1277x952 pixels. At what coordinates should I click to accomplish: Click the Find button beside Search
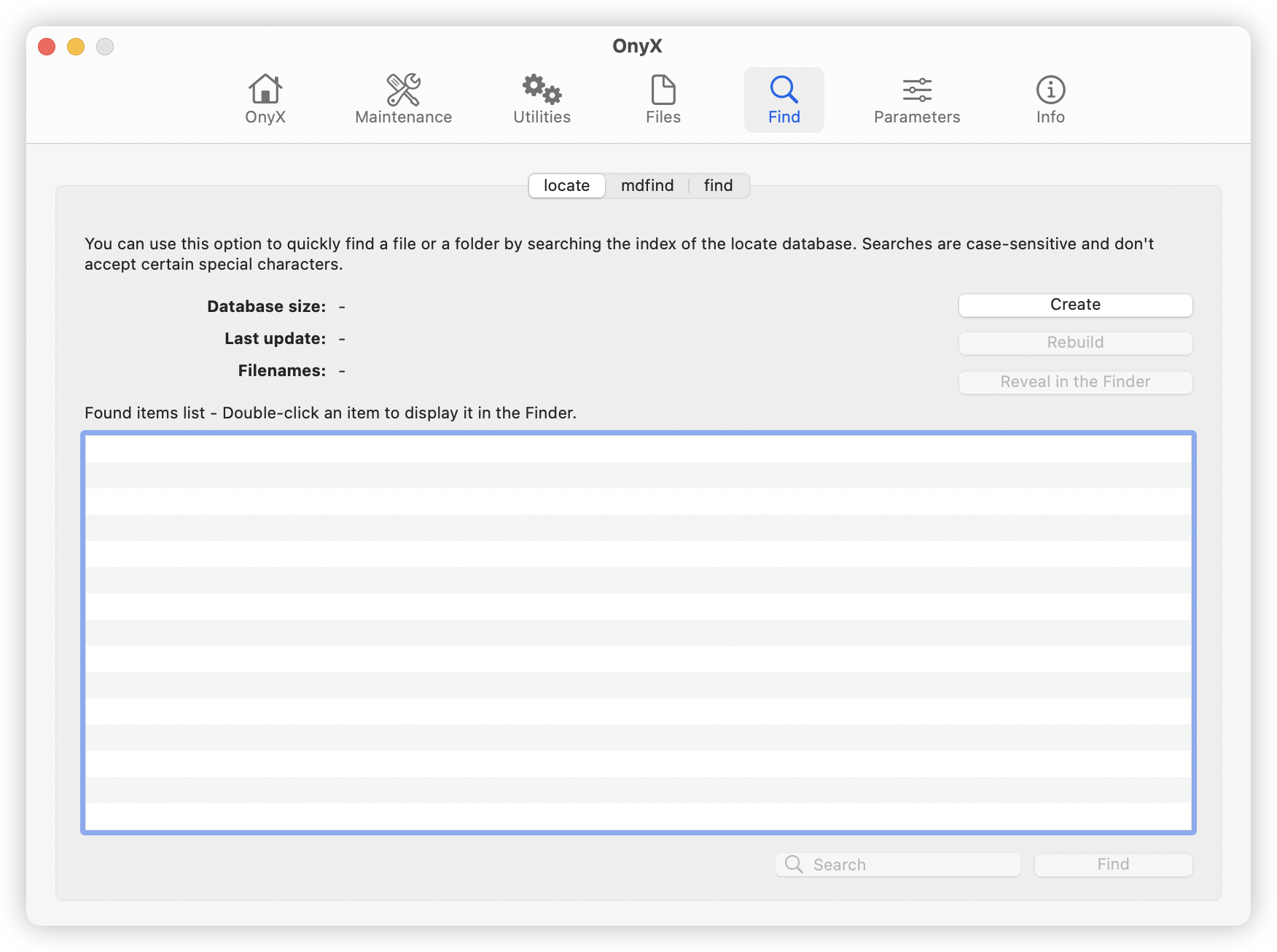click(1113, 865)
